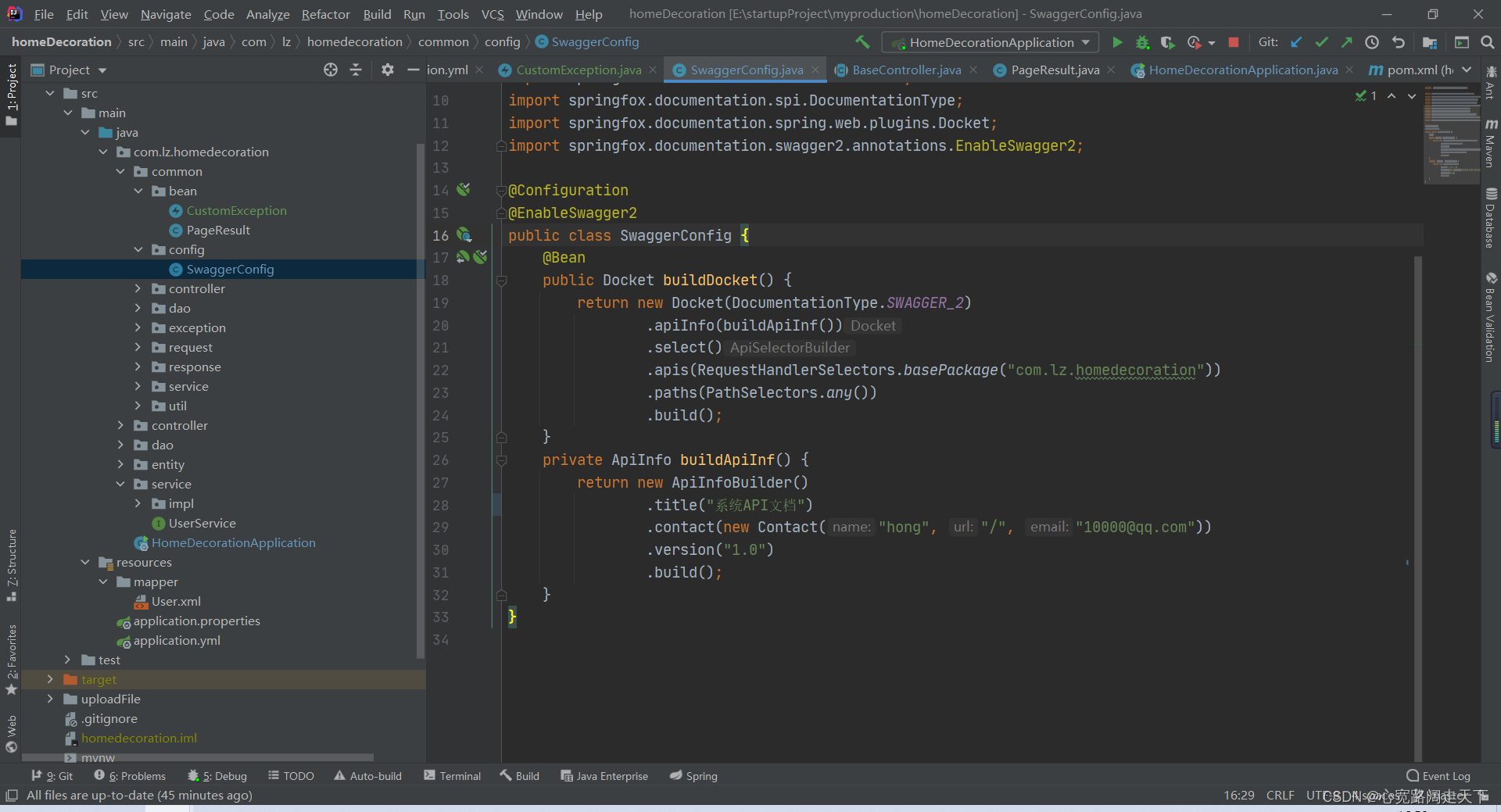Click the Git push arrow icon

tap(1347, 42)
